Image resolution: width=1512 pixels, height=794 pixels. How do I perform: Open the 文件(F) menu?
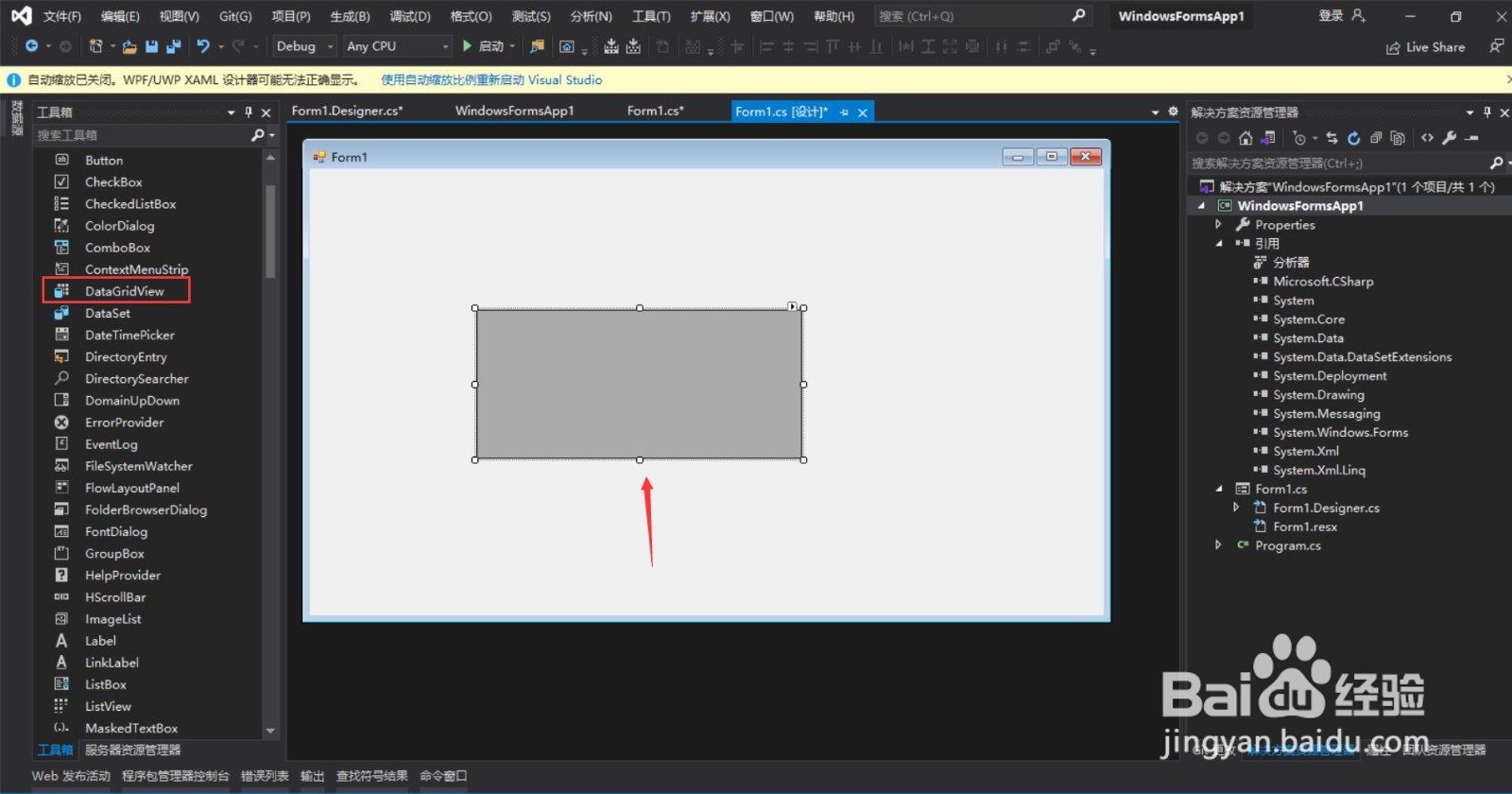coord(62,16)
